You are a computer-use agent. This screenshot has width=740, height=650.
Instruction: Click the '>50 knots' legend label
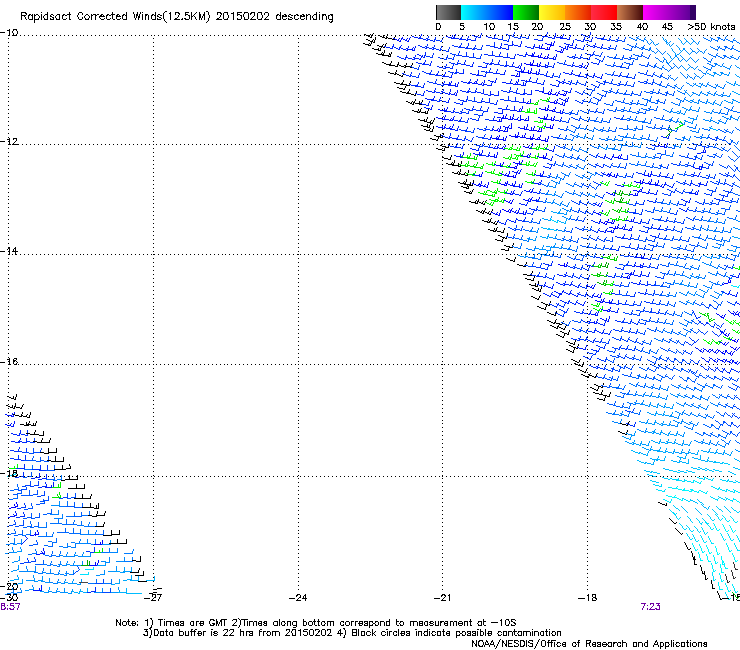(x=711, y=27)
